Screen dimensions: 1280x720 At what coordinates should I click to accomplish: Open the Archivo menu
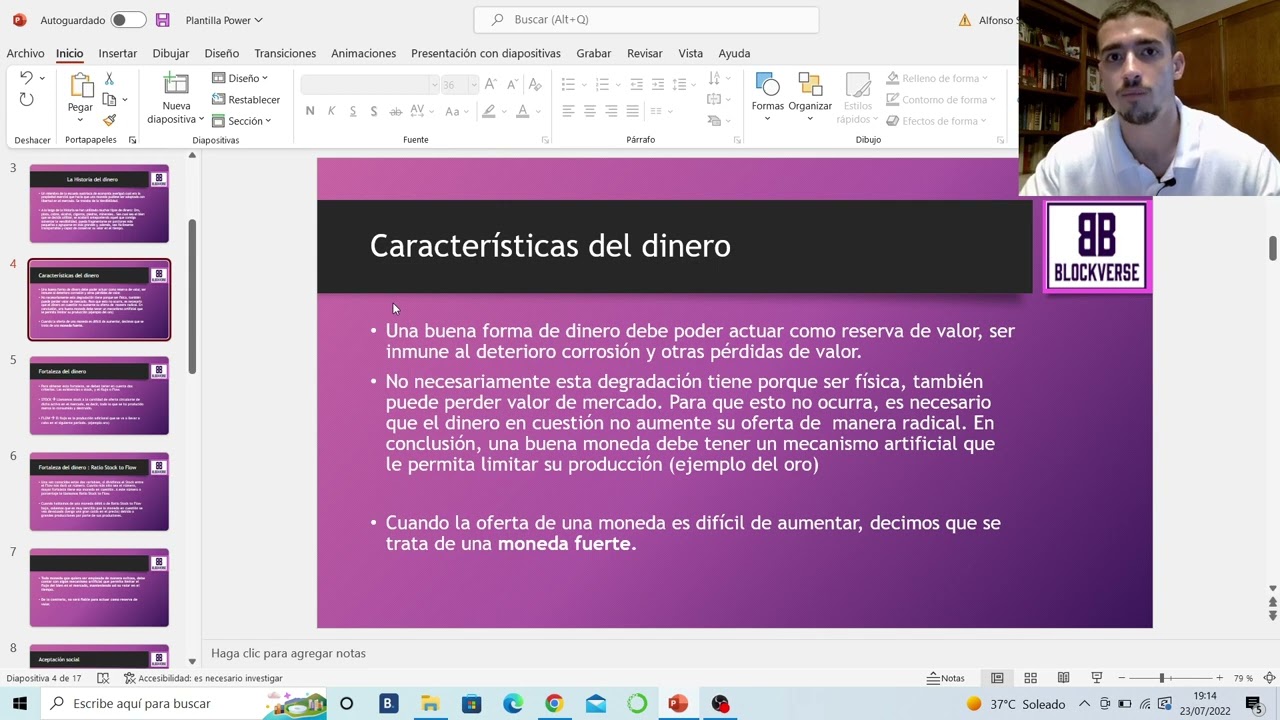tap(25, 53)
